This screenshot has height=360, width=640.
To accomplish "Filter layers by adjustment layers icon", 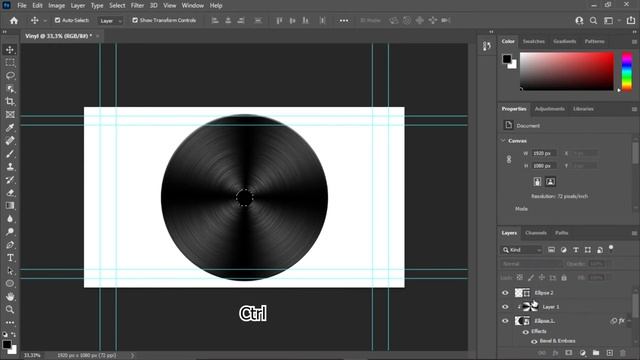I will [564, 250].
